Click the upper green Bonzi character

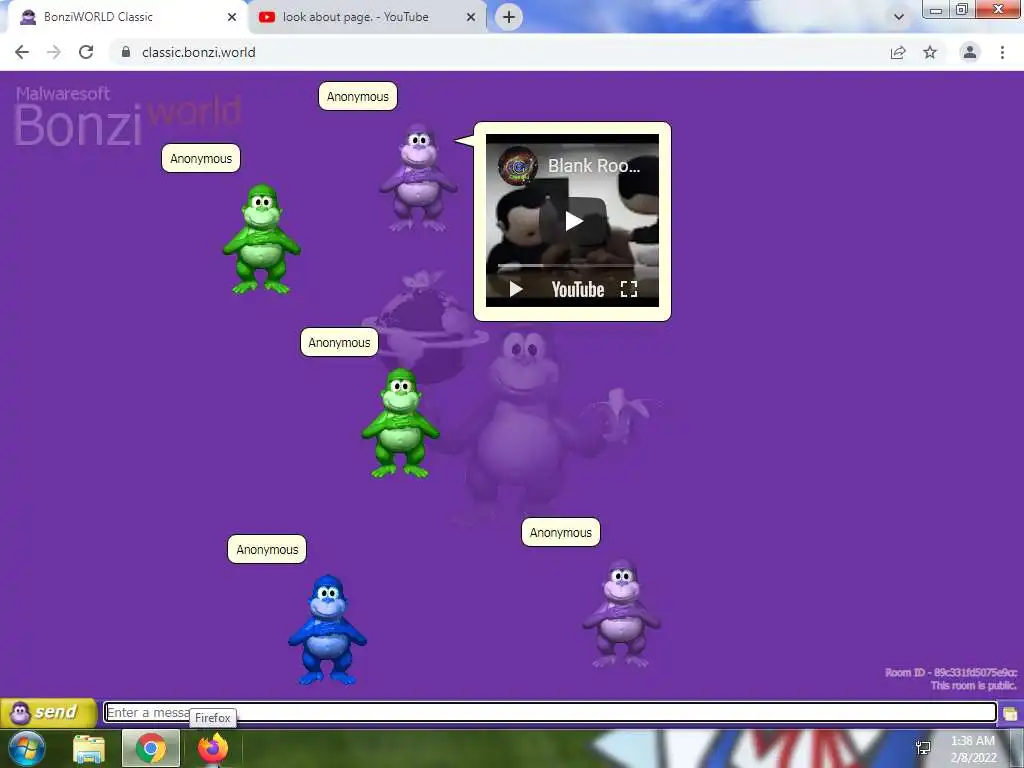(x=262, y=239)
